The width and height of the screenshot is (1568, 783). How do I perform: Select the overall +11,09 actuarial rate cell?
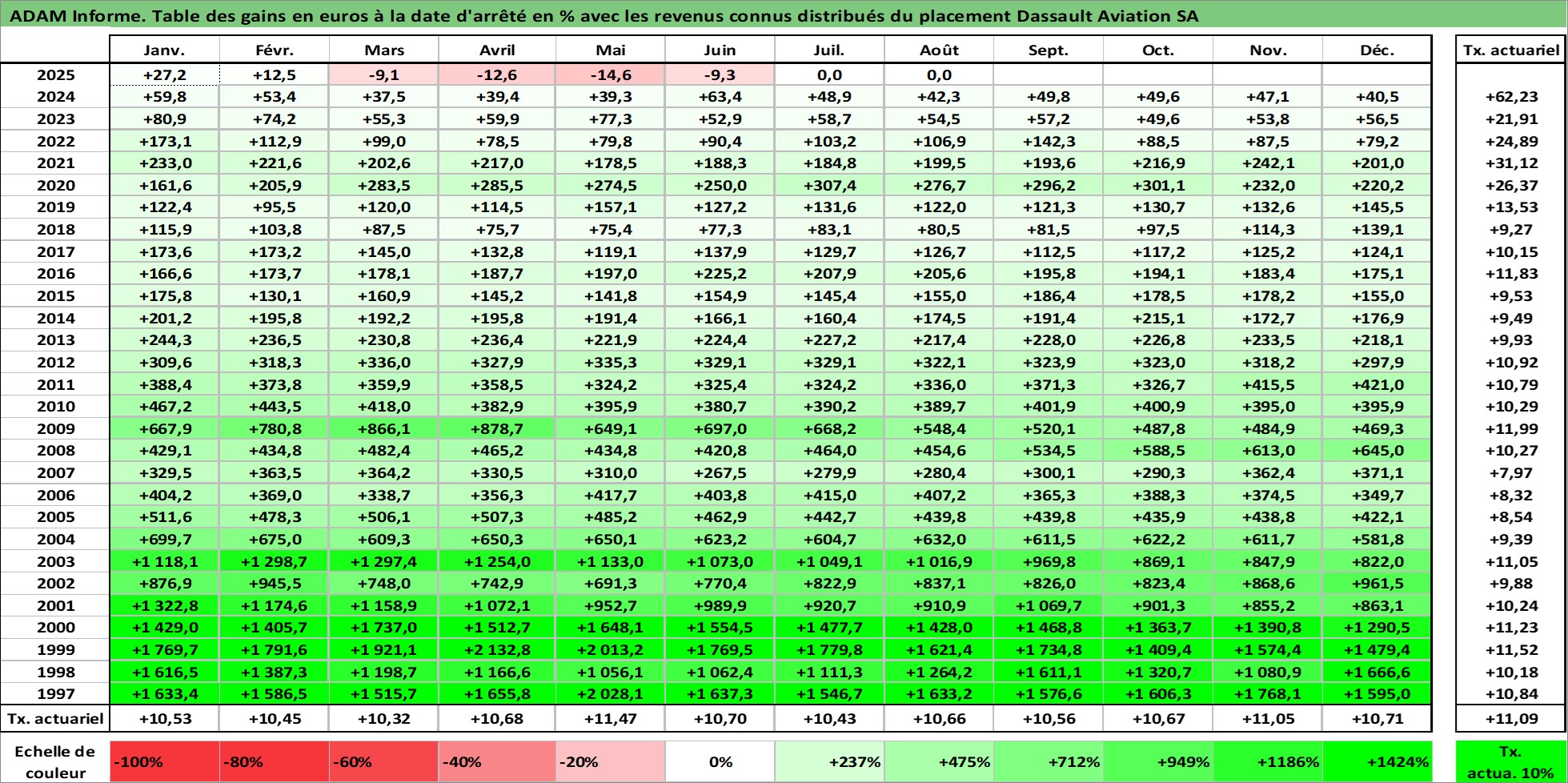pos(1511,718)
